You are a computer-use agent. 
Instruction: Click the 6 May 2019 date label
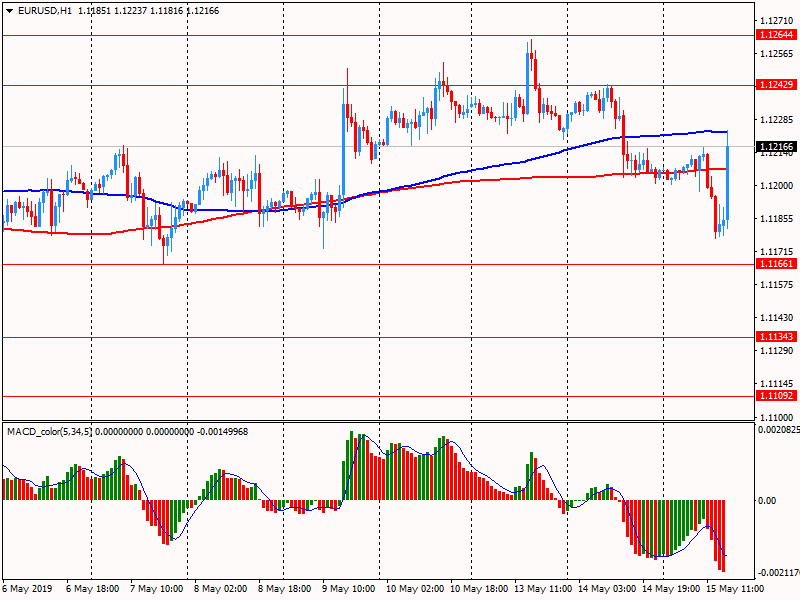[x=27, y=589]
